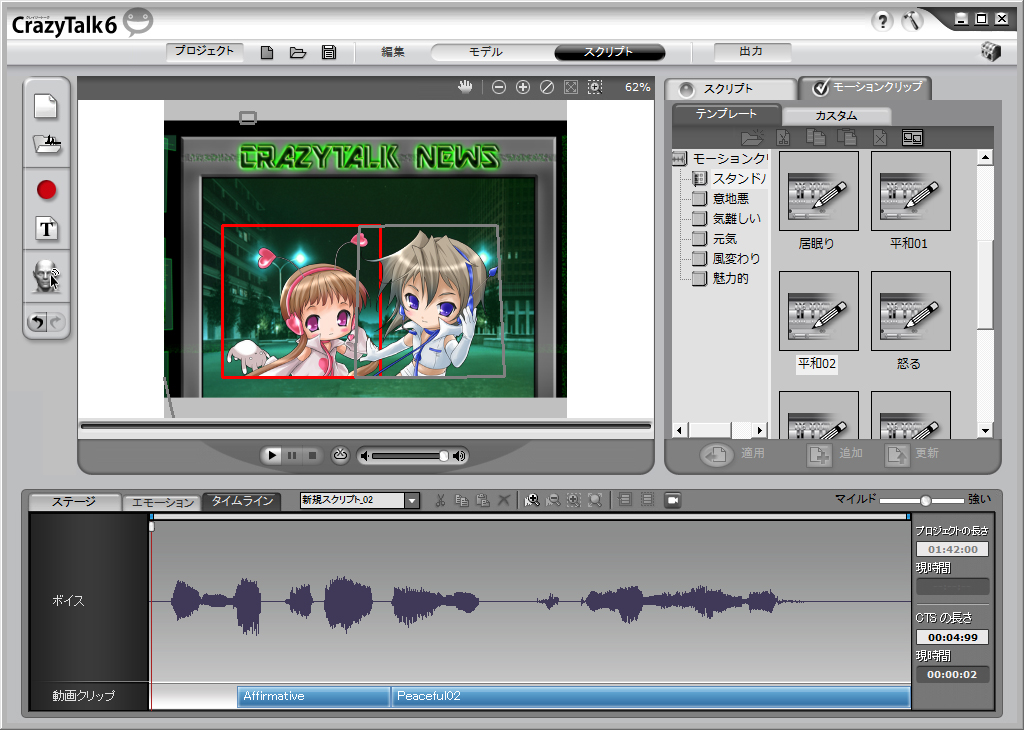Switch to the スクリプト panel radio tab
1024x730 pixels.
coord(731,89)
